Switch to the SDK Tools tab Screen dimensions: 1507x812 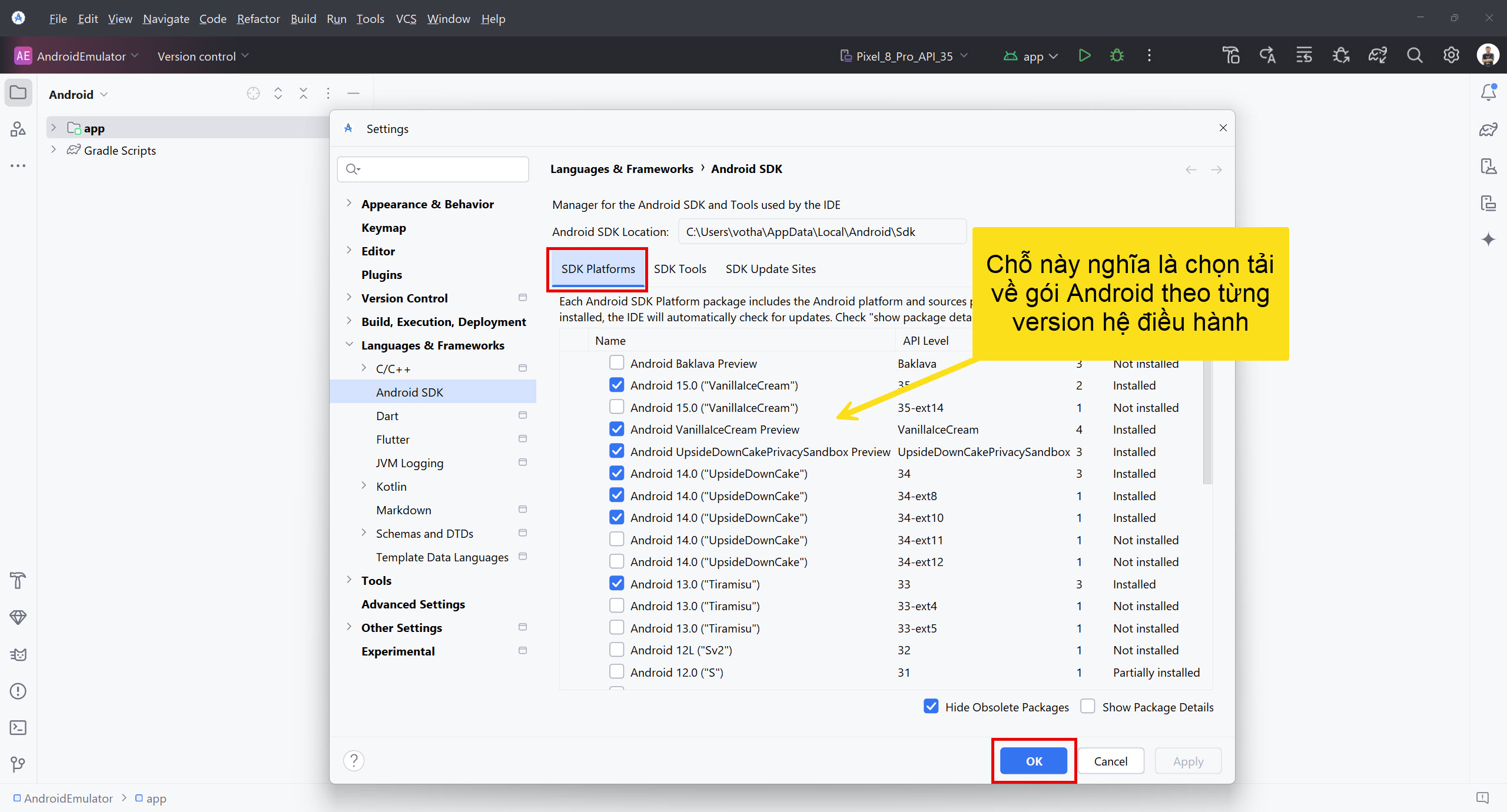[680, 269]
